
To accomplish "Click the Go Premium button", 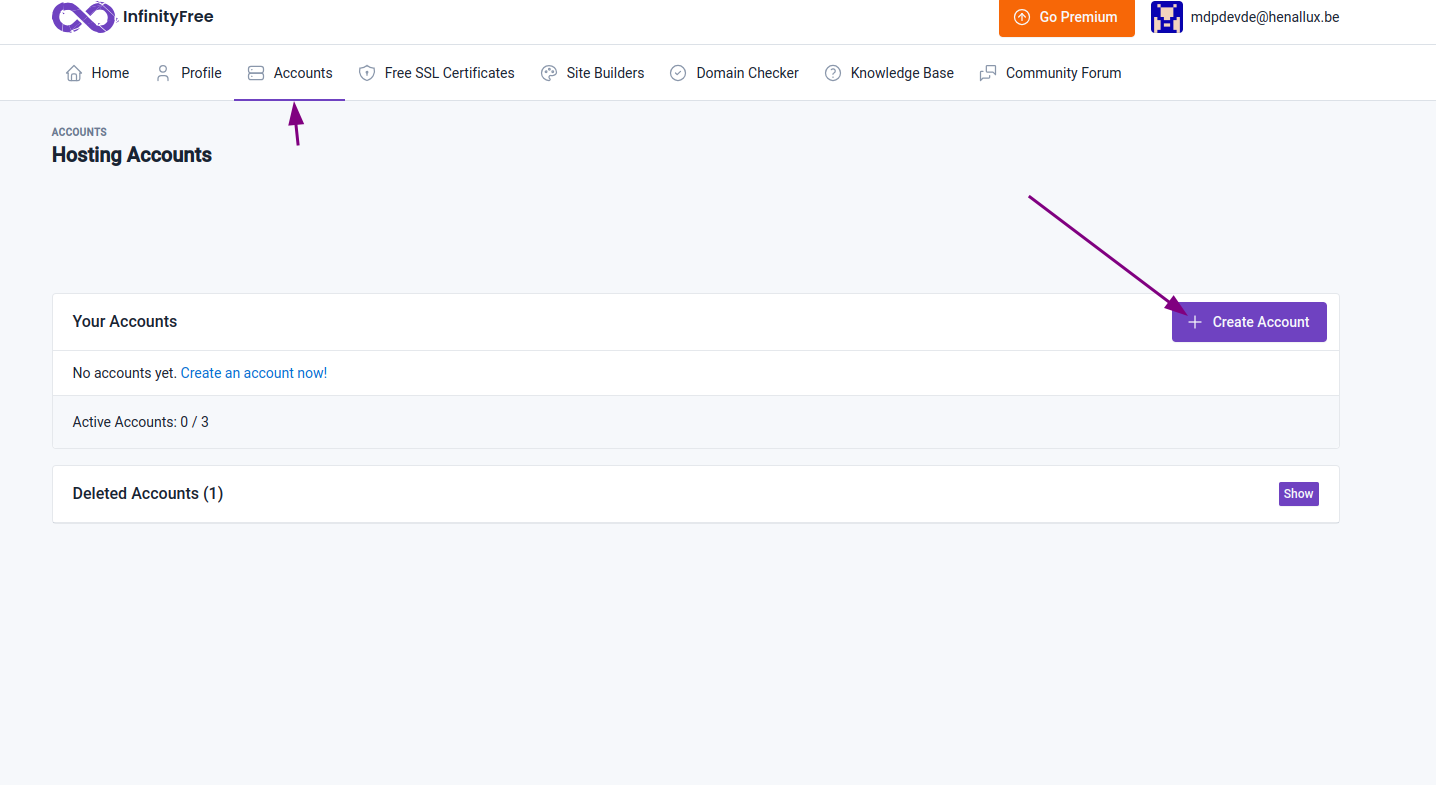I will coord(1066,17).
